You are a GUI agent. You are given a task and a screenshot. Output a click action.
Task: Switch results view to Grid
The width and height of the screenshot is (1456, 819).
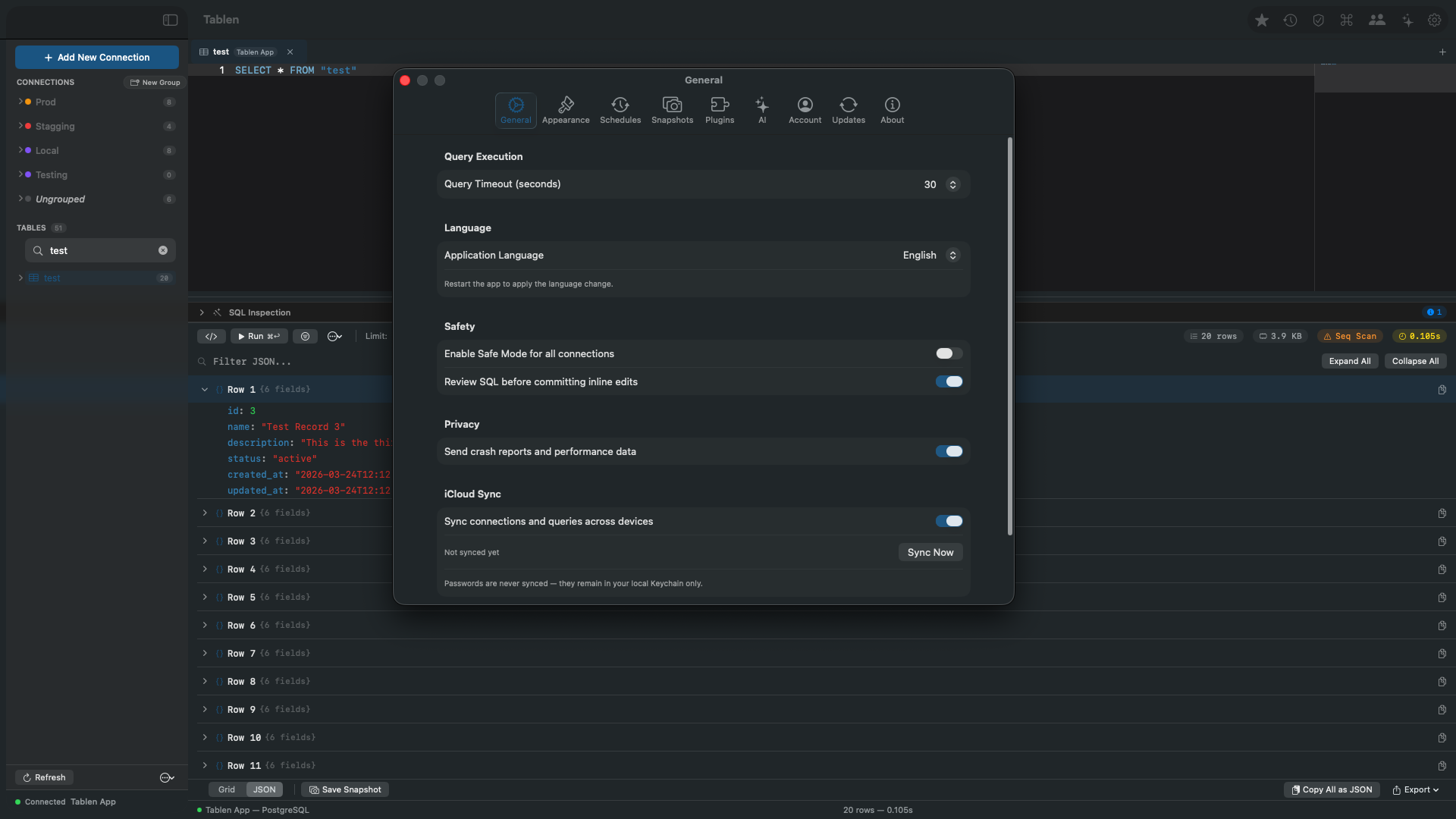coord(226,790)
